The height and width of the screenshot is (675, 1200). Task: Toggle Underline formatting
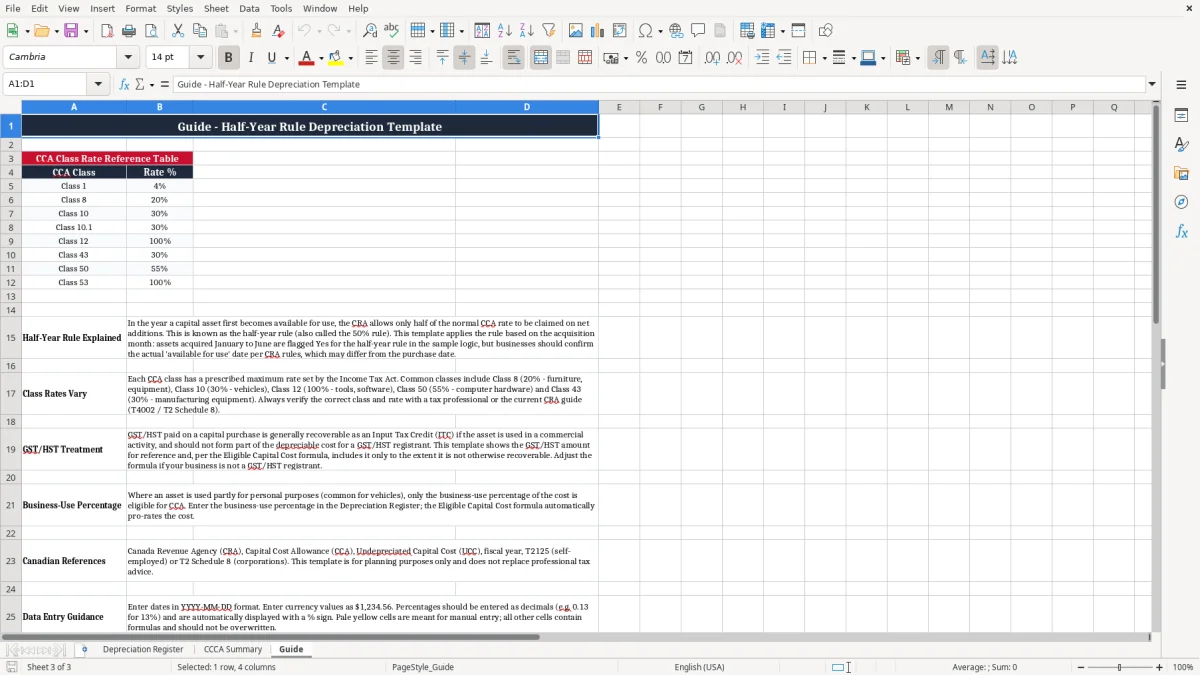coord(272,58)
